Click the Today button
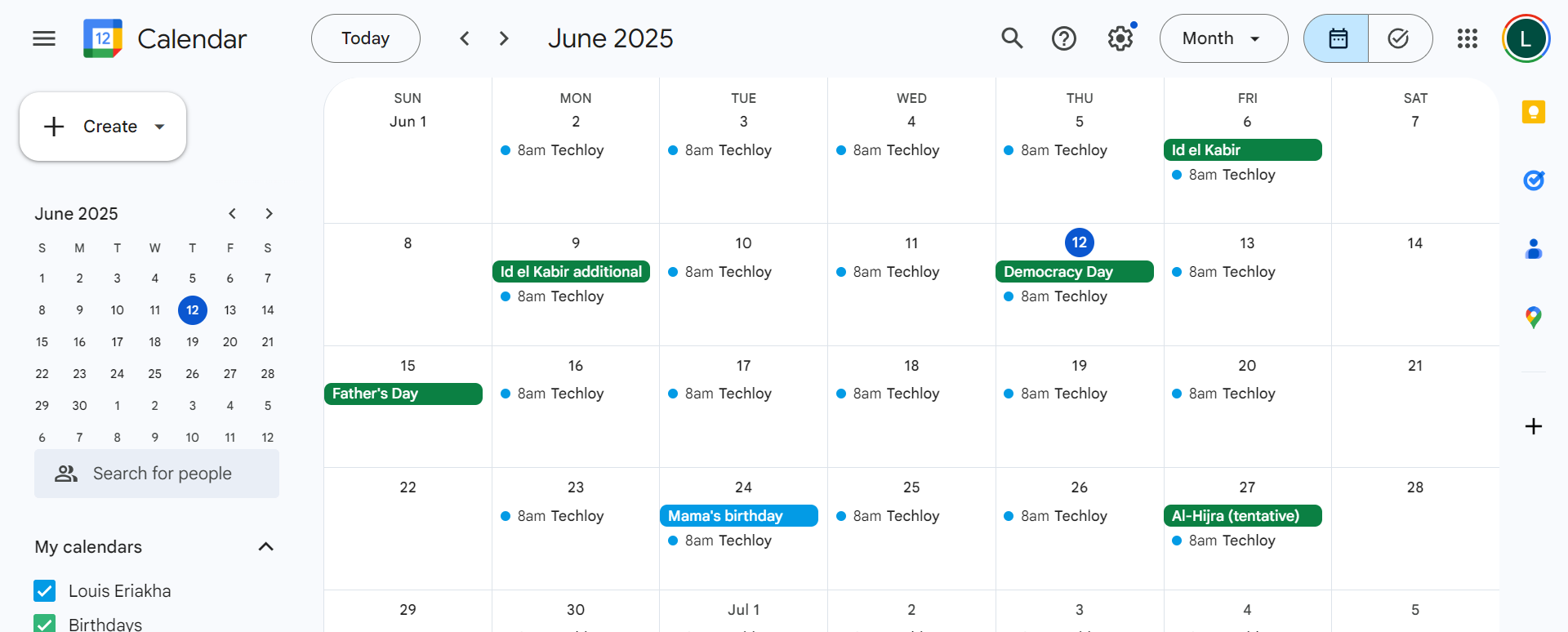Image resolution: width=1568 pixels, height=632 pixels. point(365,38)
